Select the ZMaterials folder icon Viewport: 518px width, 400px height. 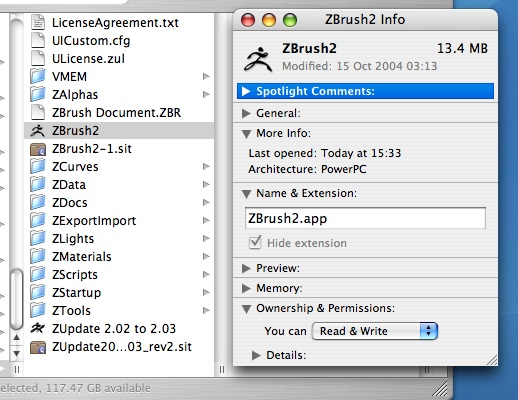(38, 256)
